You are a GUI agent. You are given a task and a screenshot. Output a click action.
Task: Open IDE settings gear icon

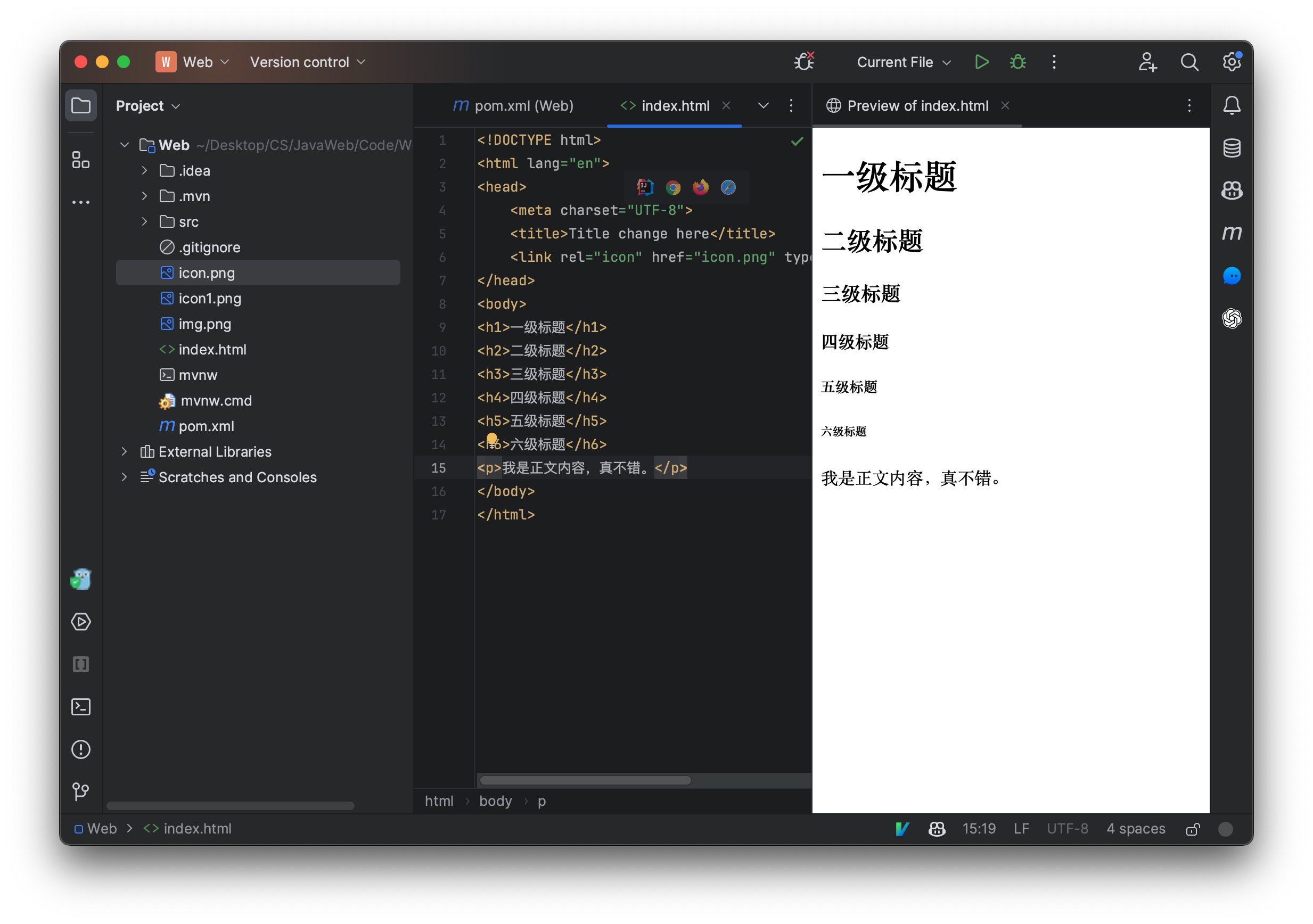[x=1231, y=62]
